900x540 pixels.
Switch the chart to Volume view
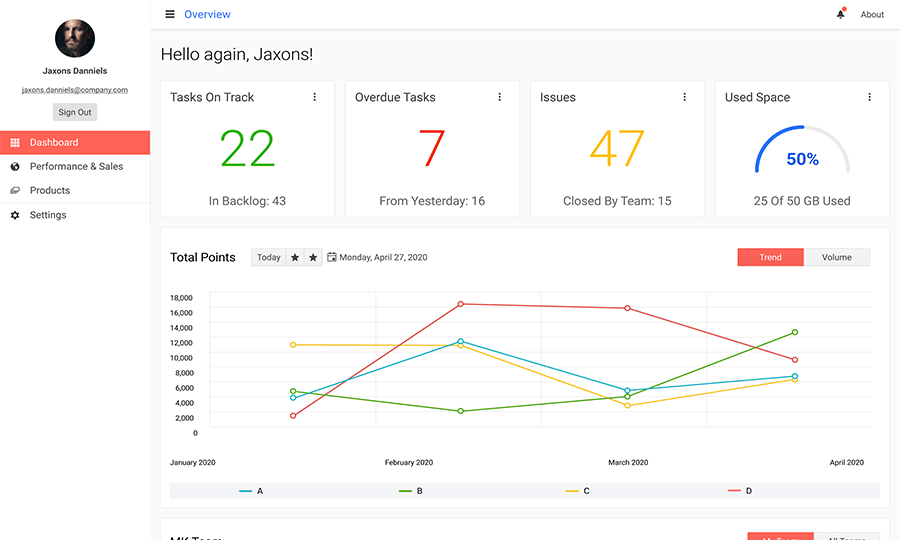pyautogui.click(x=837, y=257)
